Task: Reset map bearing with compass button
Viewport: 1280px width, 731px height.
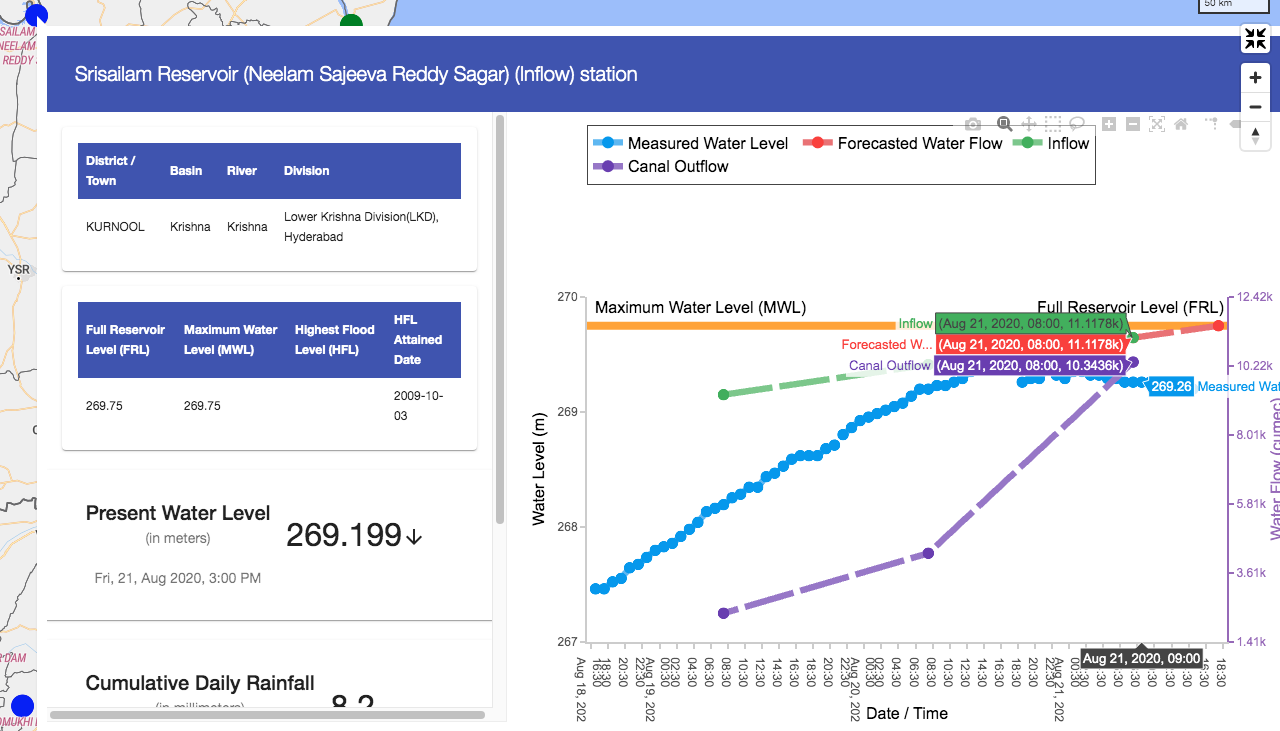Action: (x=1255, y=136)
